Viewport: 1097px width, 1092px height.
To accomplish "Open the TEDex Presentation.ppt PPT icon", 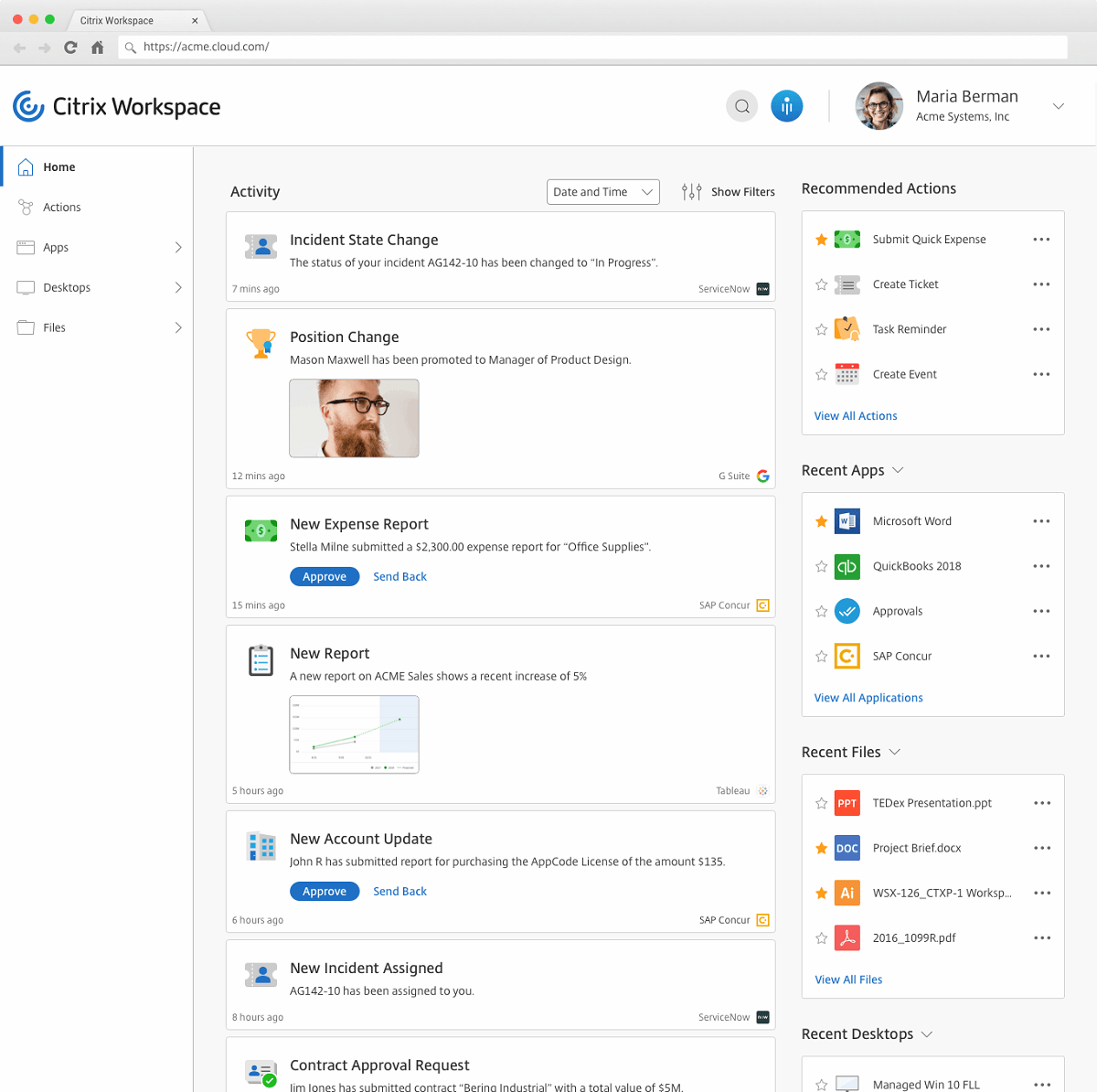I will pos(847,802).
